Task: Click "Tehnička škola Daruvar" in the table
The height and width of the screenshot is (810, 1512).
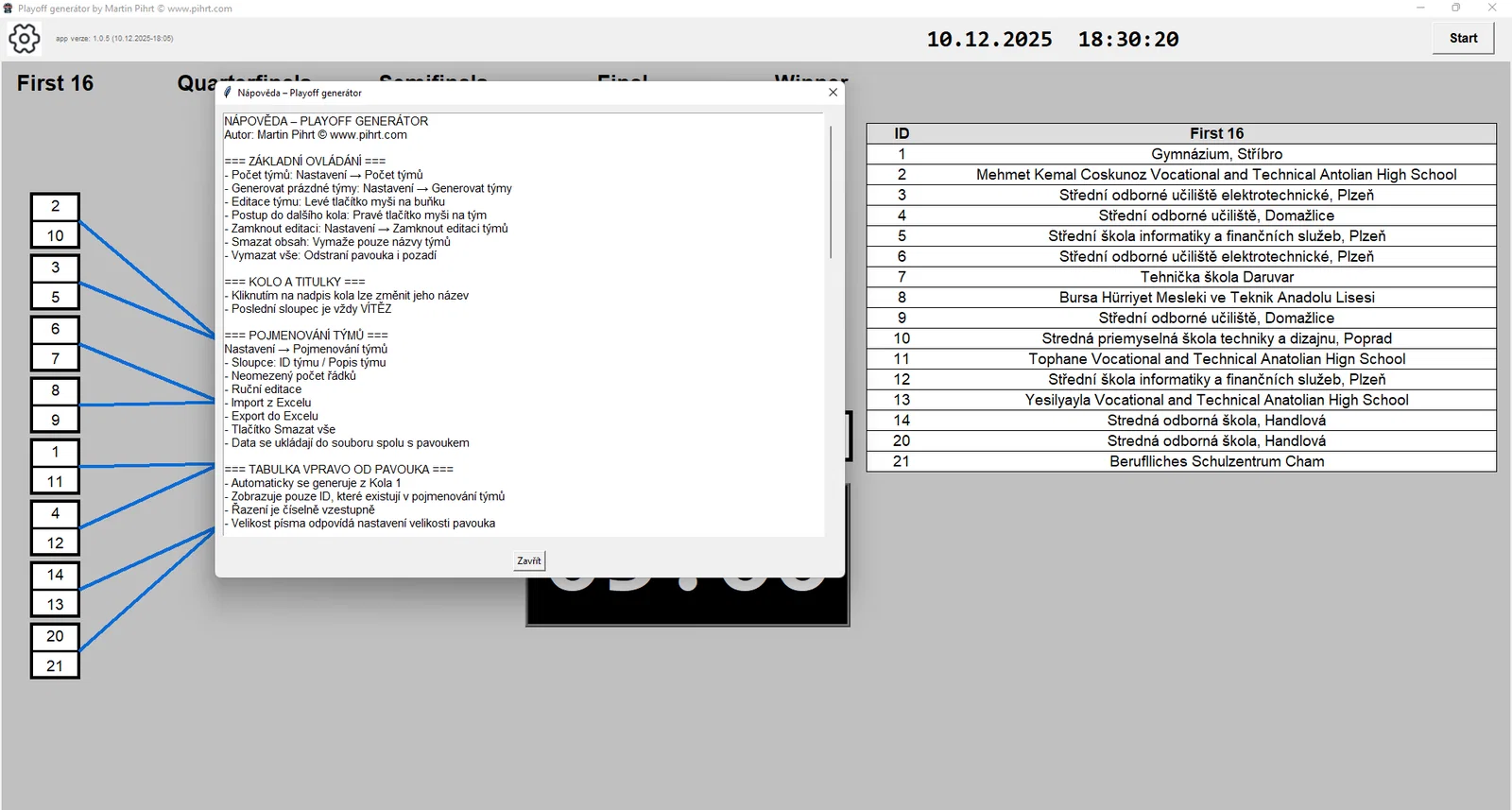Action: (1216, 277)
